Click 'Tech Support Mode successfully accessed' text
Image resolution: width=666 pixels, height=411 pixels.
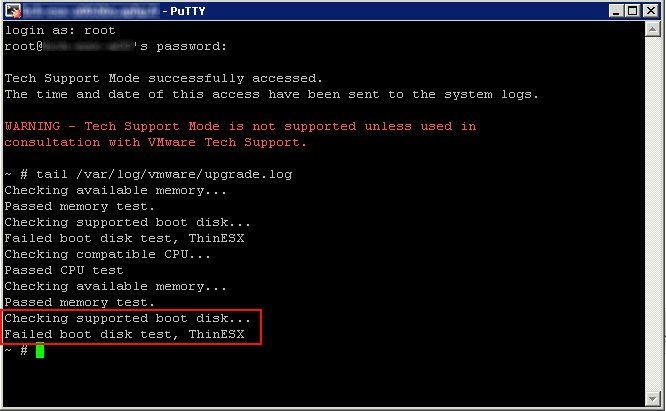pos(164,78)
